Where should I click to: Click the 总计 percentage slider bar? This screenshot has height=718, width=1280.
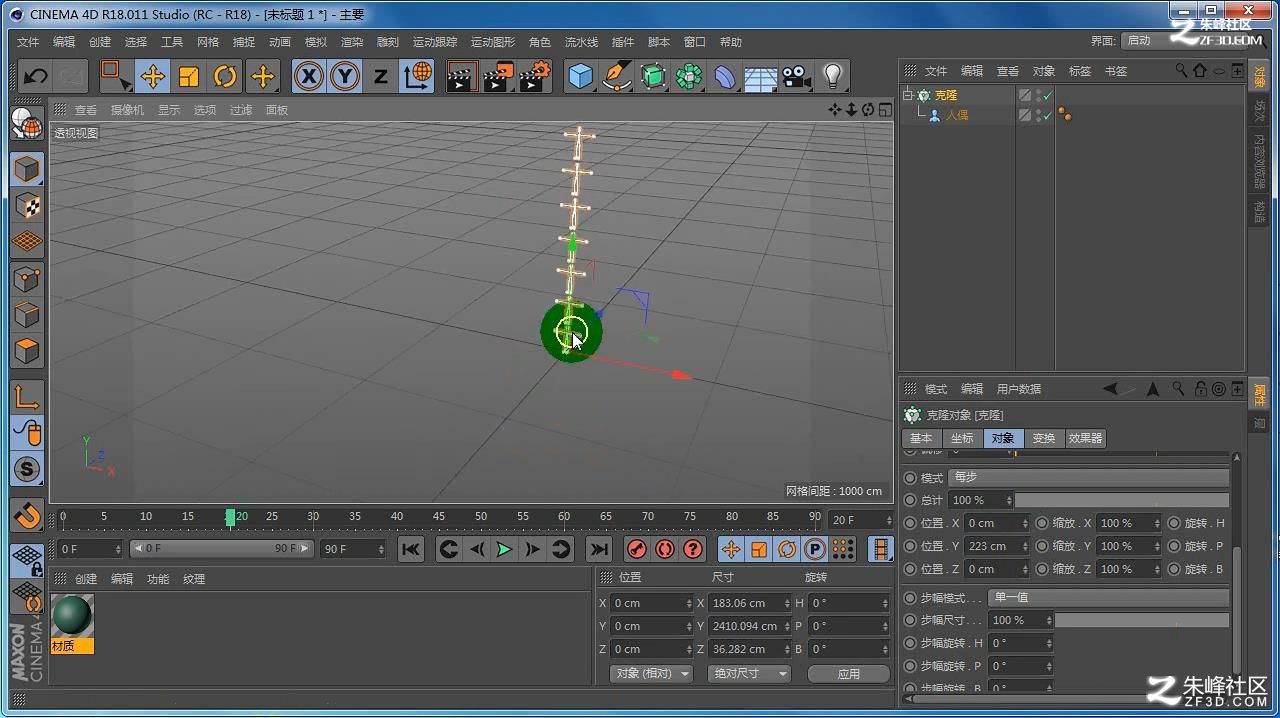1122,500
